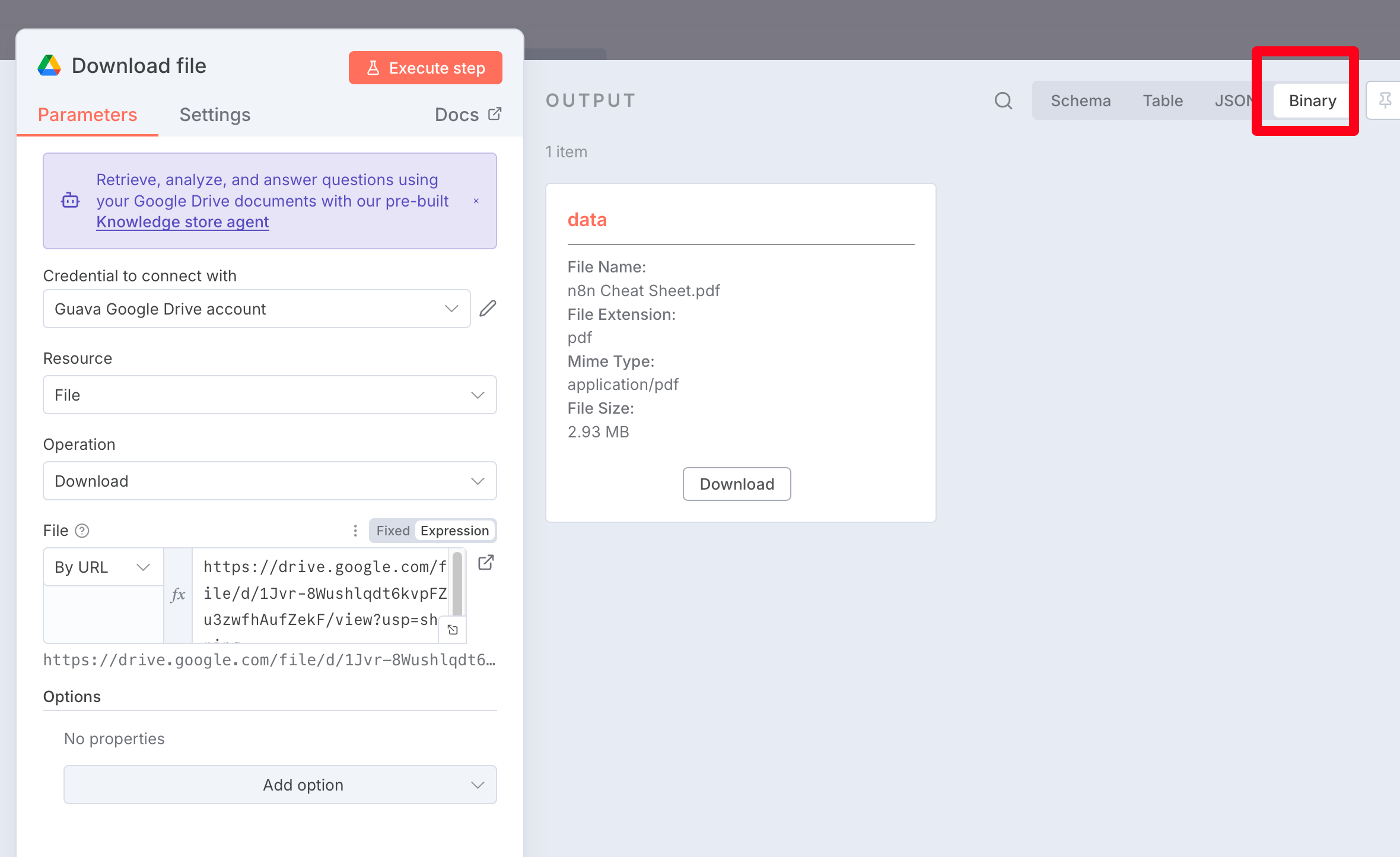1400x857 pixels.
Task: Open the Knowledge store agent link
Action: [182, 222]
